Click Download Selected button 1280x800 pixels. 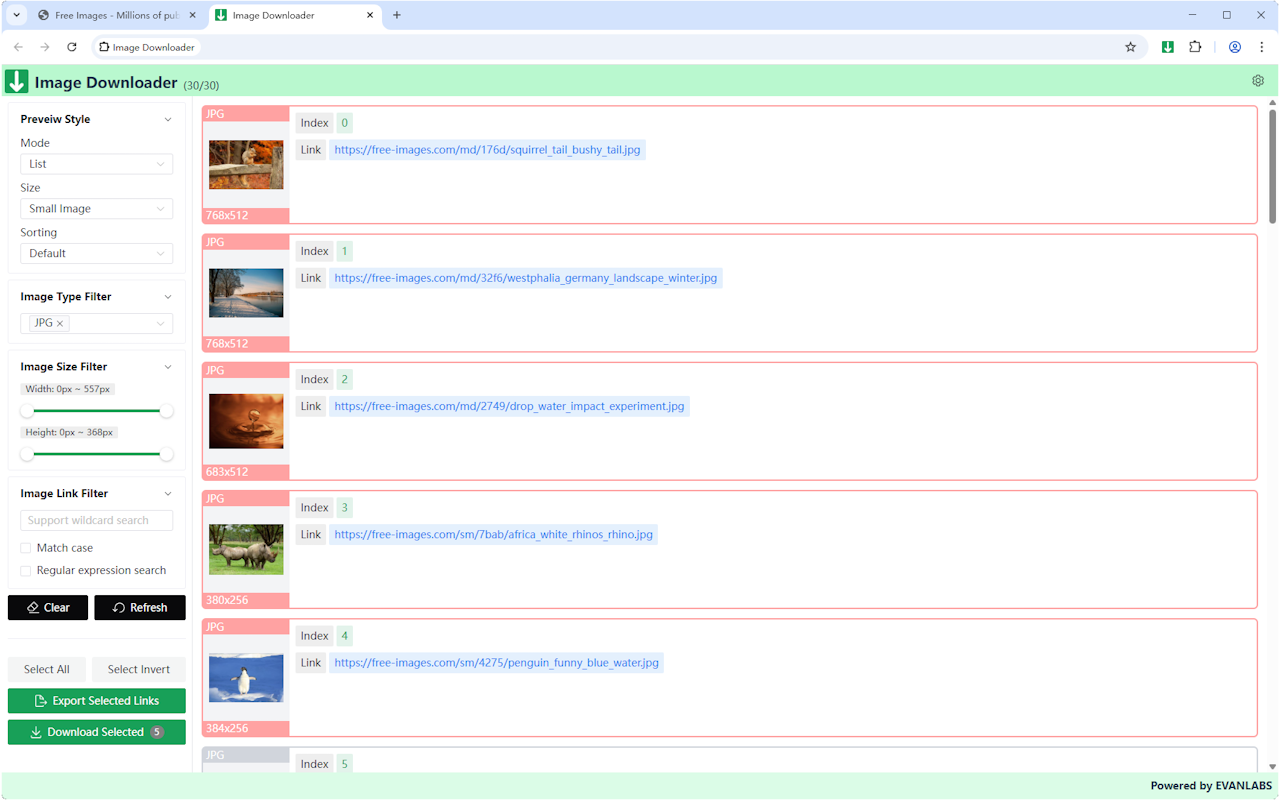(97, 732)
